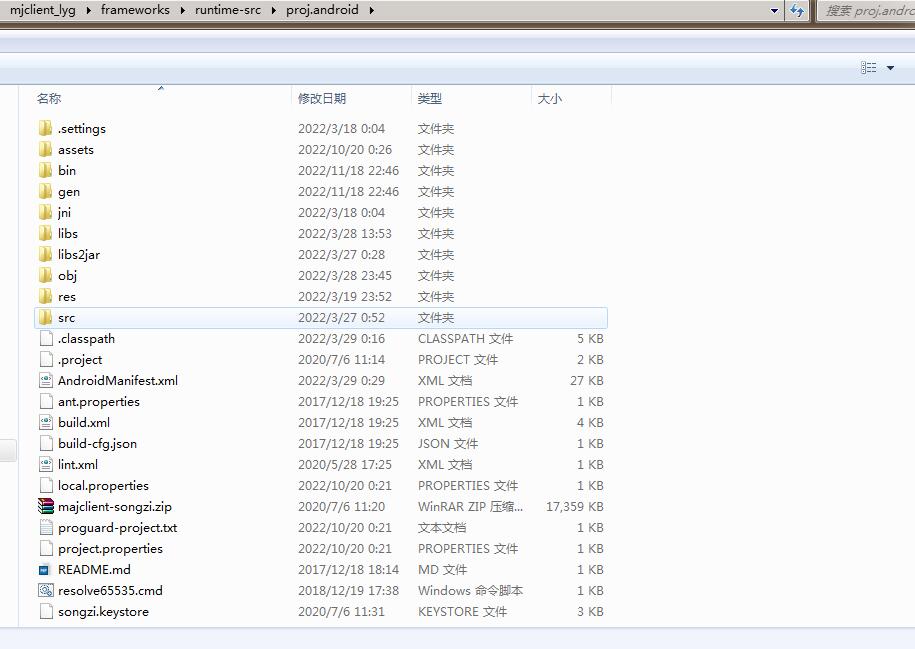This screenshot has height=649, width=915.
Task: Click the bin folder icon
Action: tap(46, 170)
